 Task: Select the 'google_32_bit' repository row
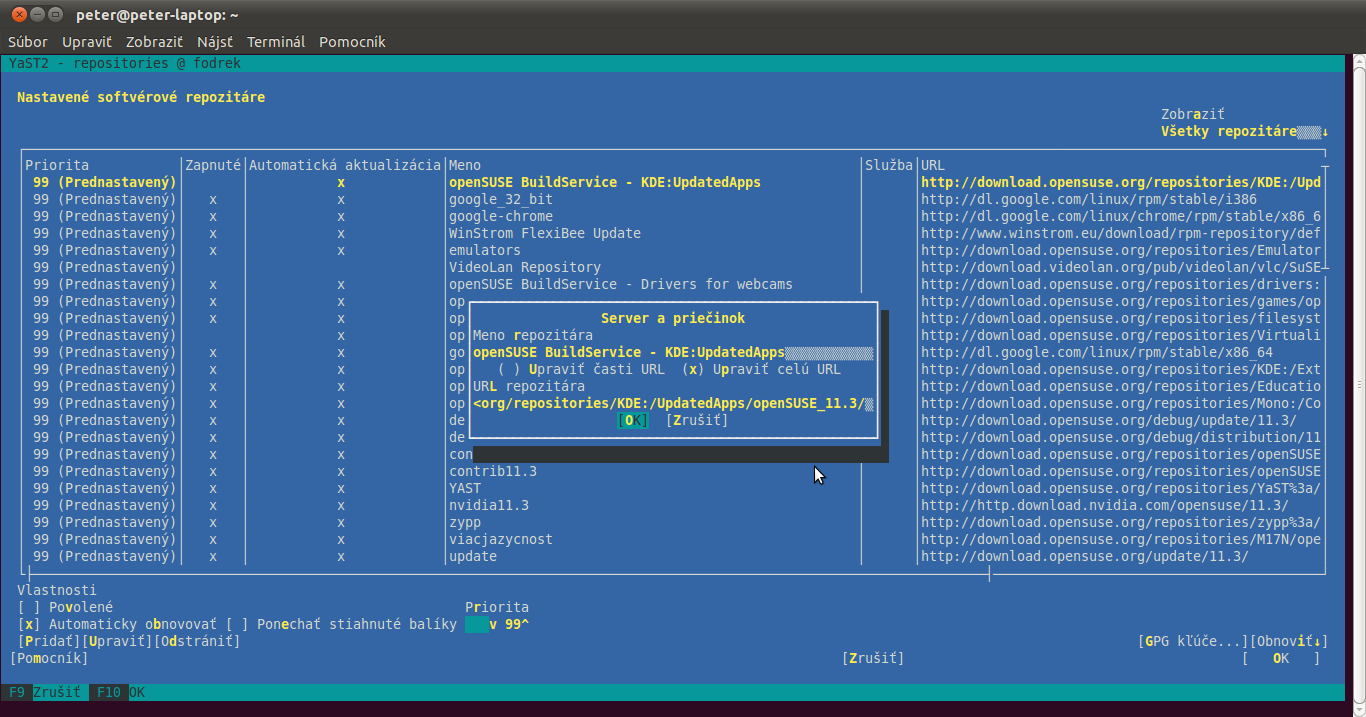pos(673,200)
